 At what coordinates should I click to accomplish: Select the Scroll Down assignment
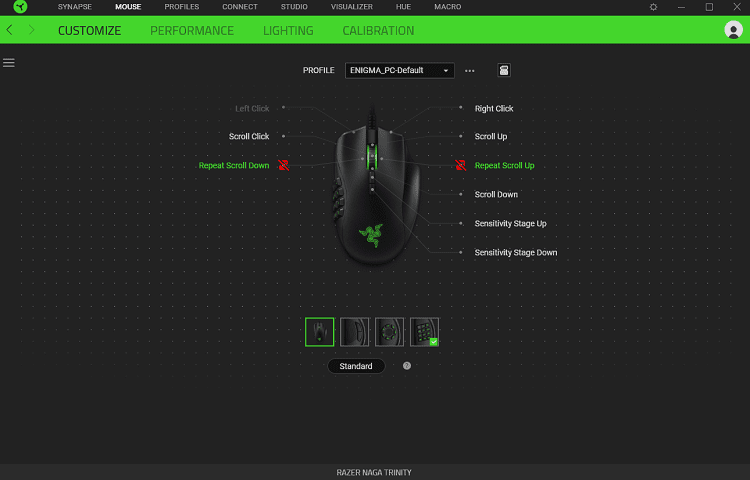tap(496, 195)
